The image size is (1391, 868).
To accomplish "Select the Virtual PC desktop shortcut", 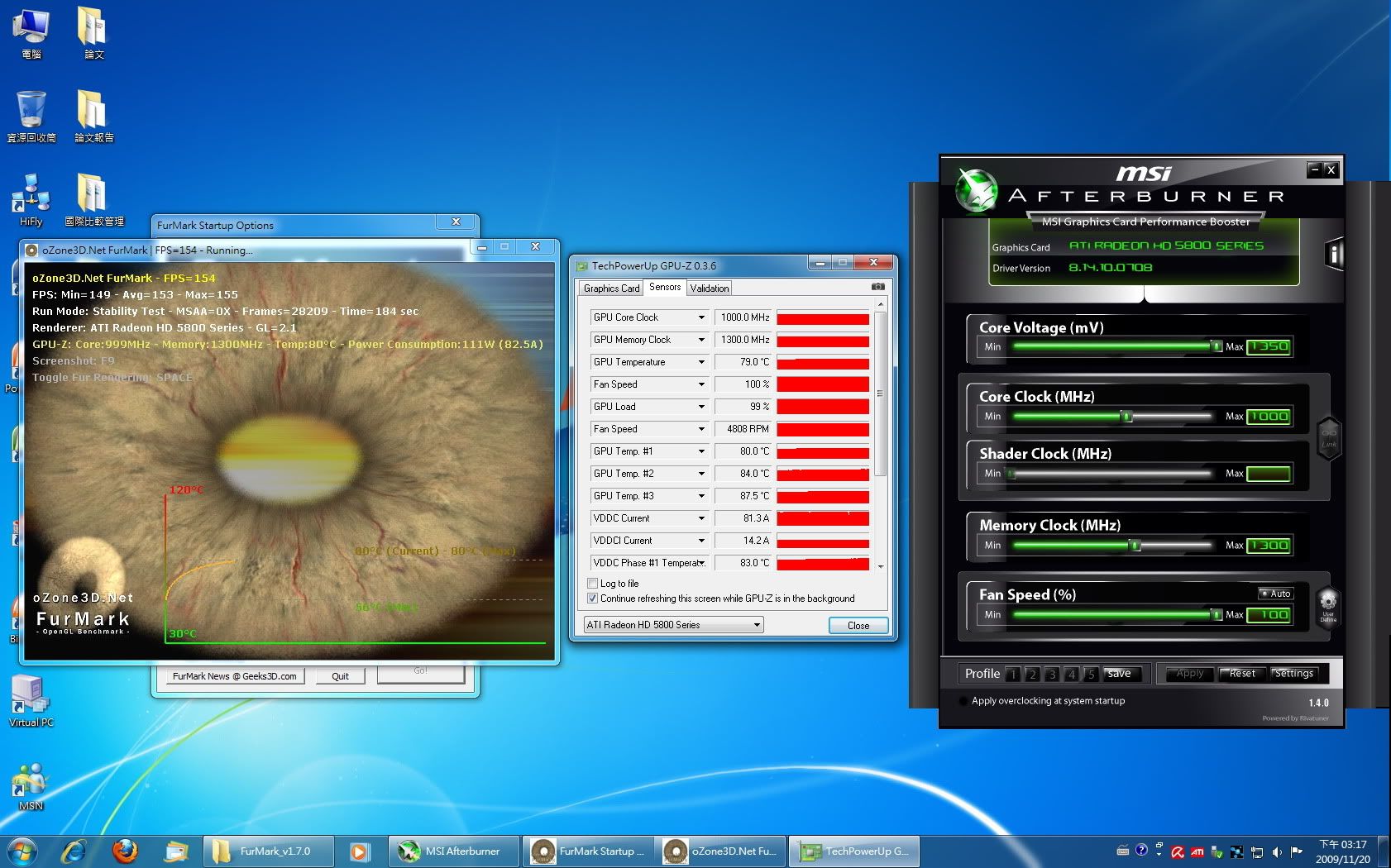I will coord(31,701).
